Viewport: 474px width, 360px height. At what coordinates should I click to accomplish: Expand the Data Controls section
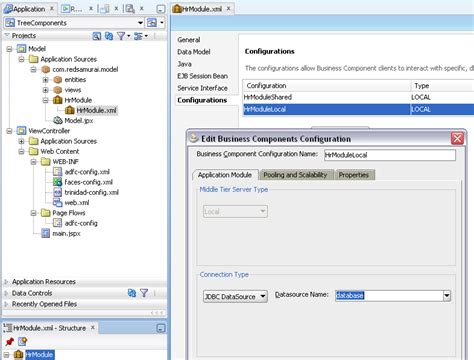click(x=6, y=293)
